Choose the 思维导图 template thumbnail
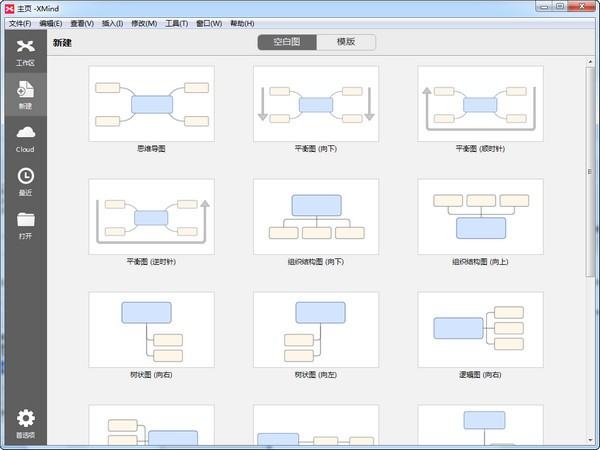This screenshot has height=450, width=600. tap(151, 104)
